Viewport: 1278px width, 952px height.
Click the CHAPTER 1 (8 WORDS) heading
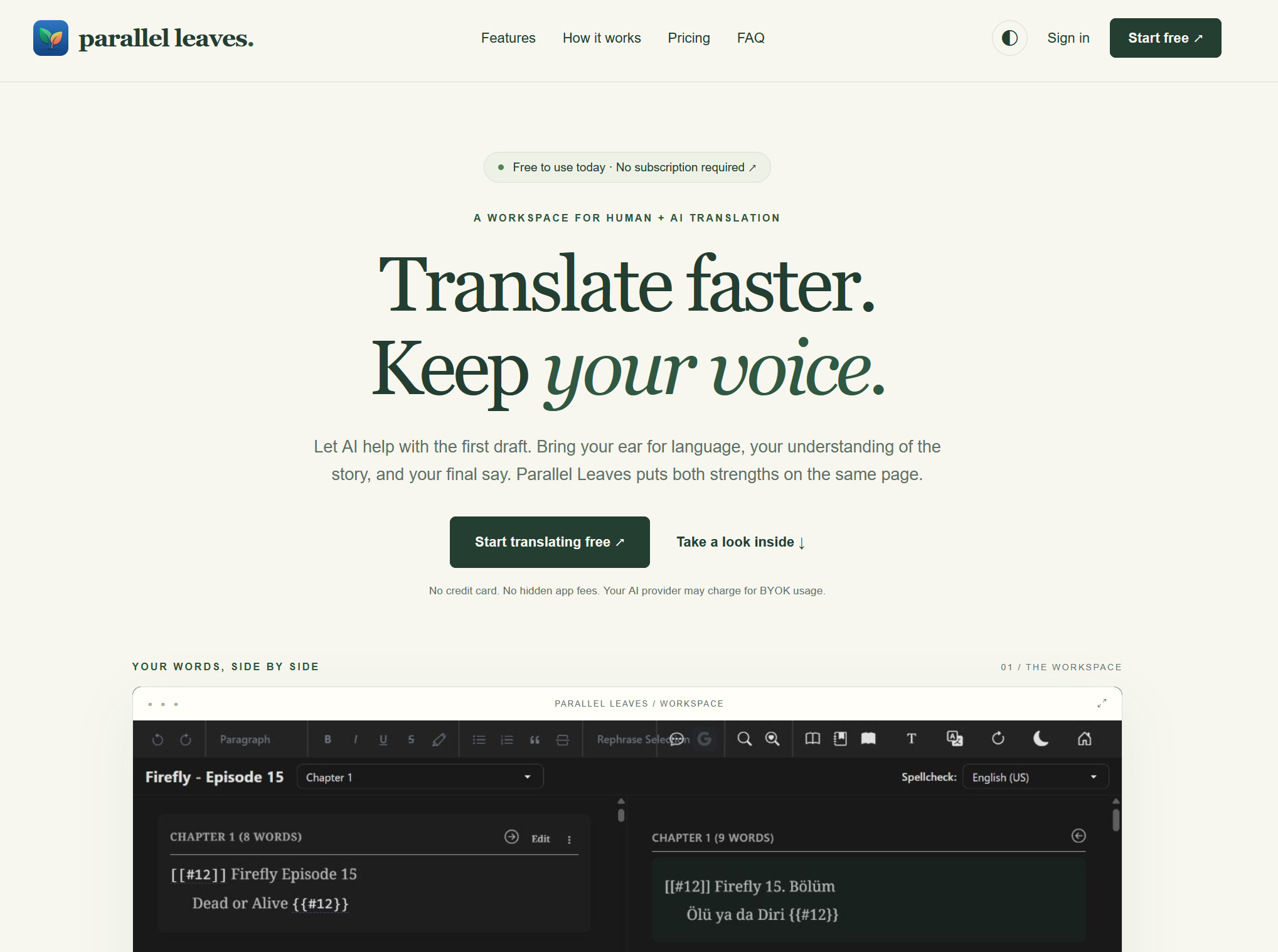pos(236,837)
